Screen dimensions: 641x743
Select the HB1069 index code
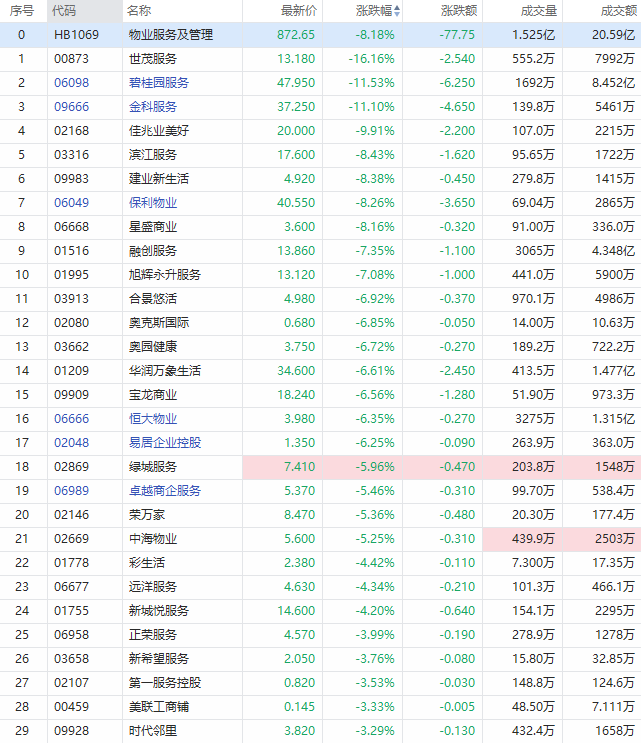[76, 35]
